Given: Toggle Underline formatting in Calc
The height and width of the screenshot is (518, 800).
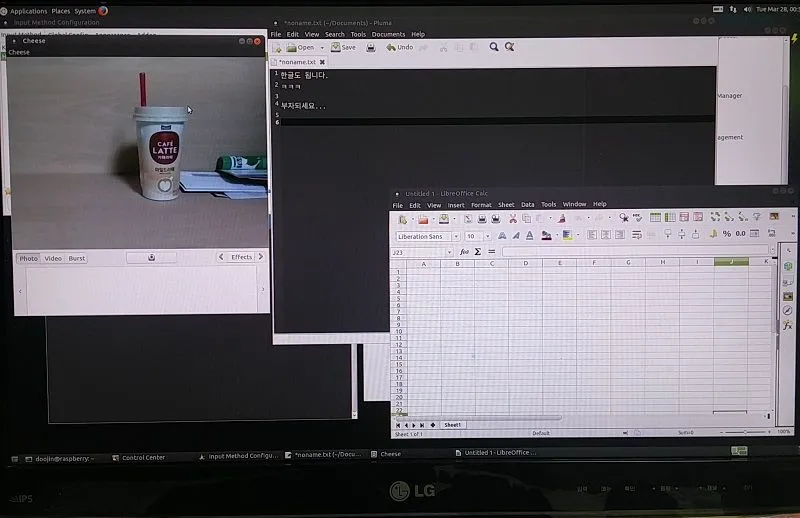Looking at the screenshot, I should click(530, 235).
